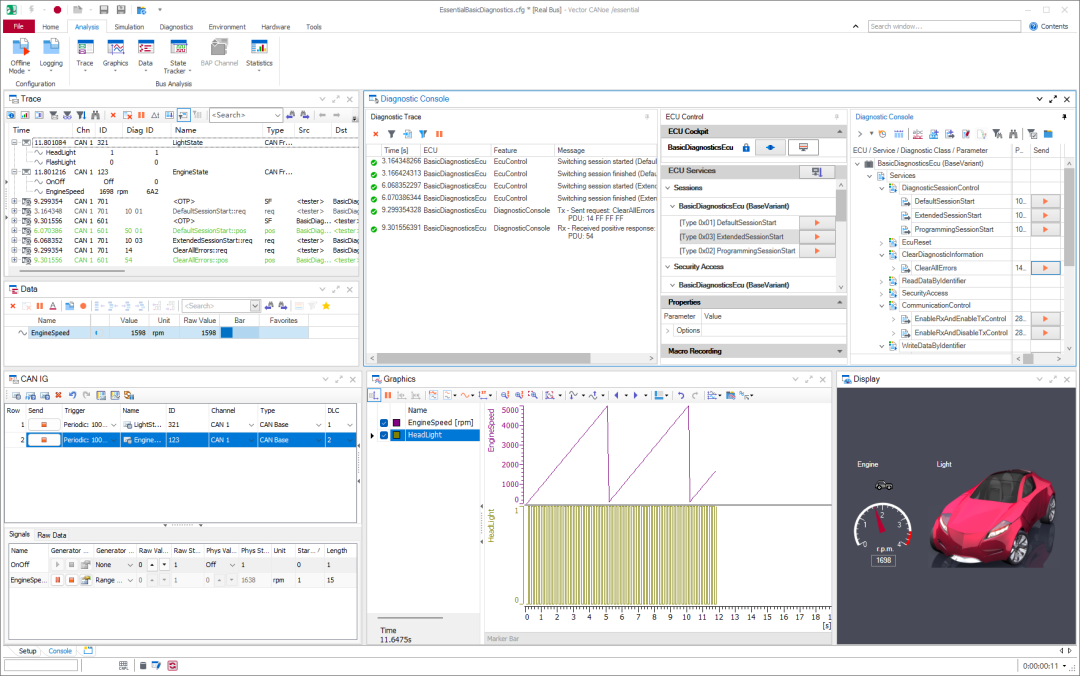Pause the Diagnostic Trace

click(439, 134)
